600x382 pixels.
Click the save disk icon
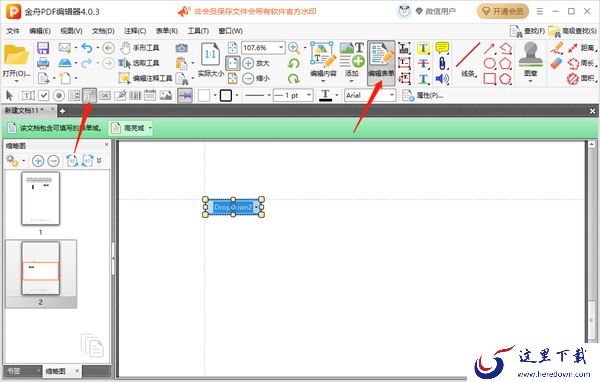pos(43,48)
